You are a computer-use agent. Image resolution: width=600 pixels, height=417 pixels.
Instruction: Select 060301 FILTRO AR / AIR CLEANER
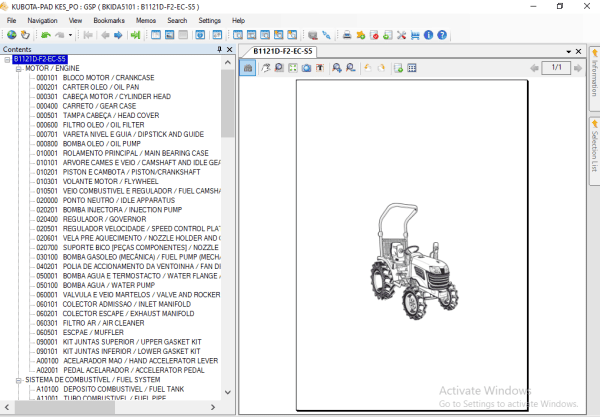click(90, 323)
